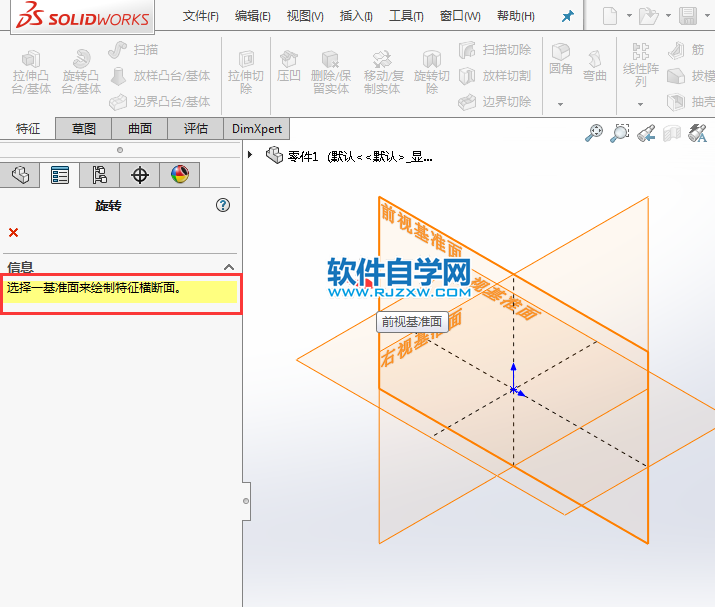Image resolution: width=715 pixels, height=607 pixels.
Task: Open the ConfigurationManager tab icon
Action: [x=99, y=175]
